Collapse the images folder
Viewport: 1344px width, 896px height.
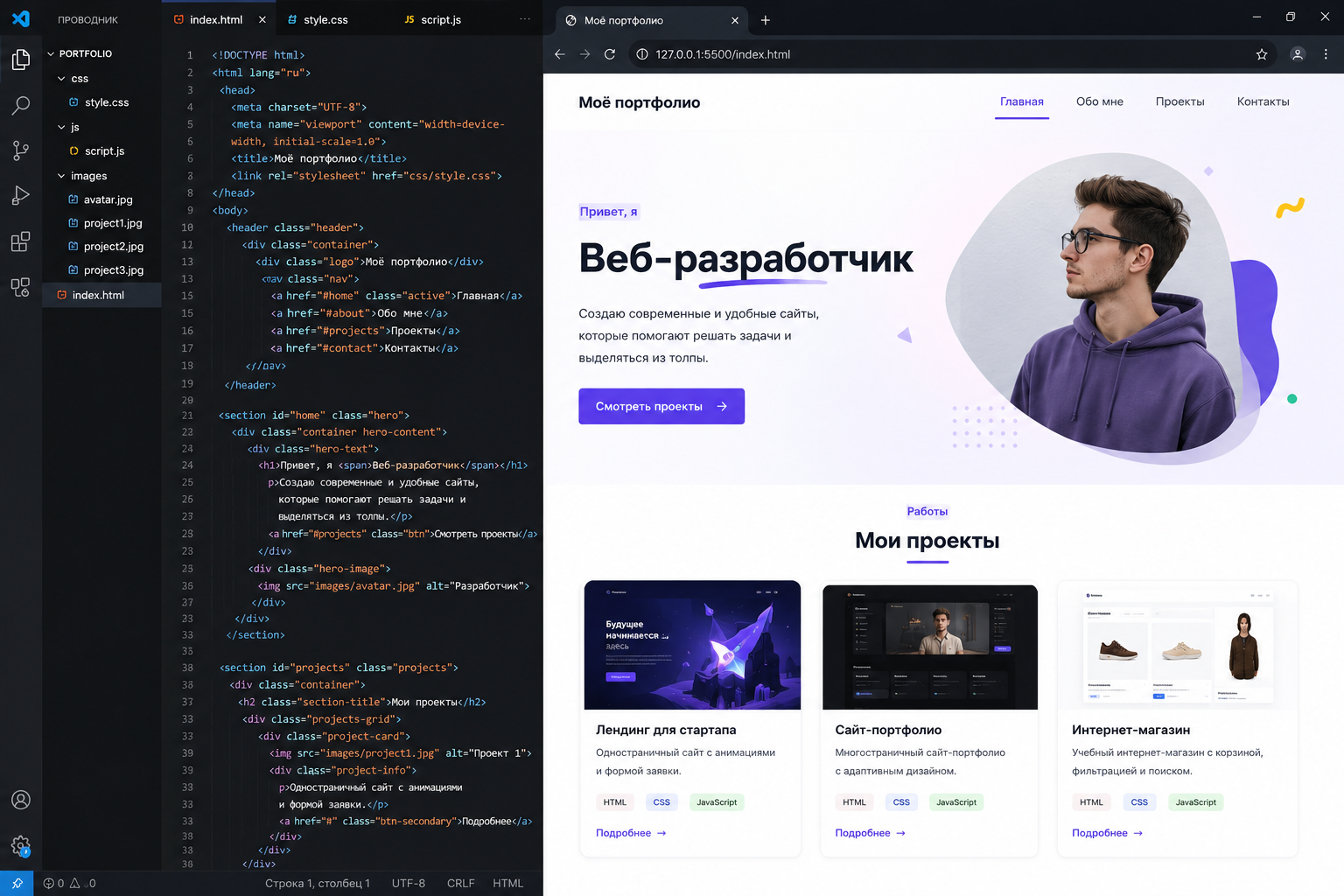coord(61,176)
